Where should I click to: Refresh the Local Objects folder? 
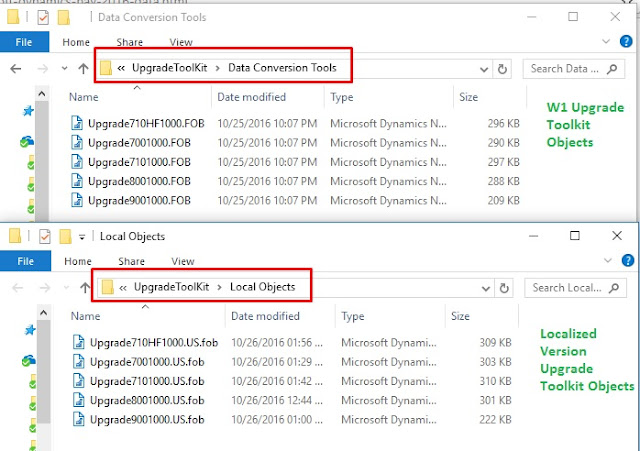tap(504, 288)
